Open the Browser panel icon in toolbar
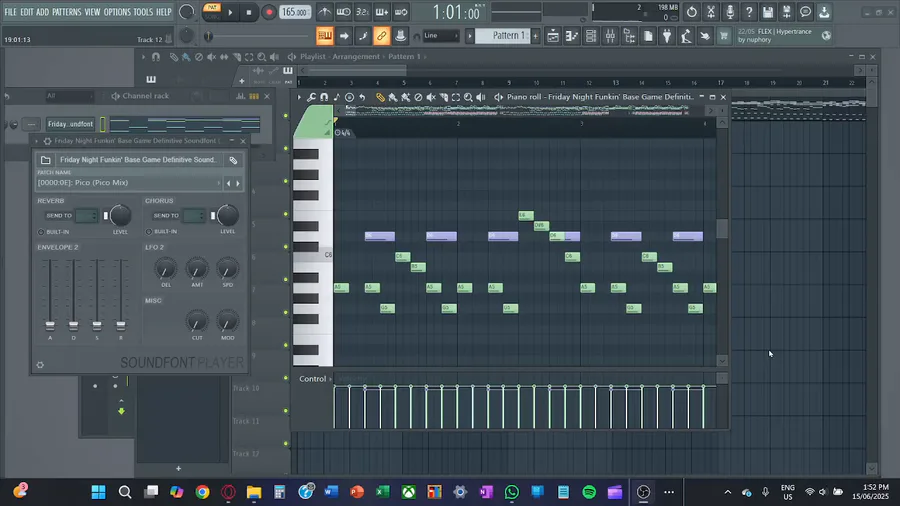This screenshot has width=900, height=506. (629, 36)
